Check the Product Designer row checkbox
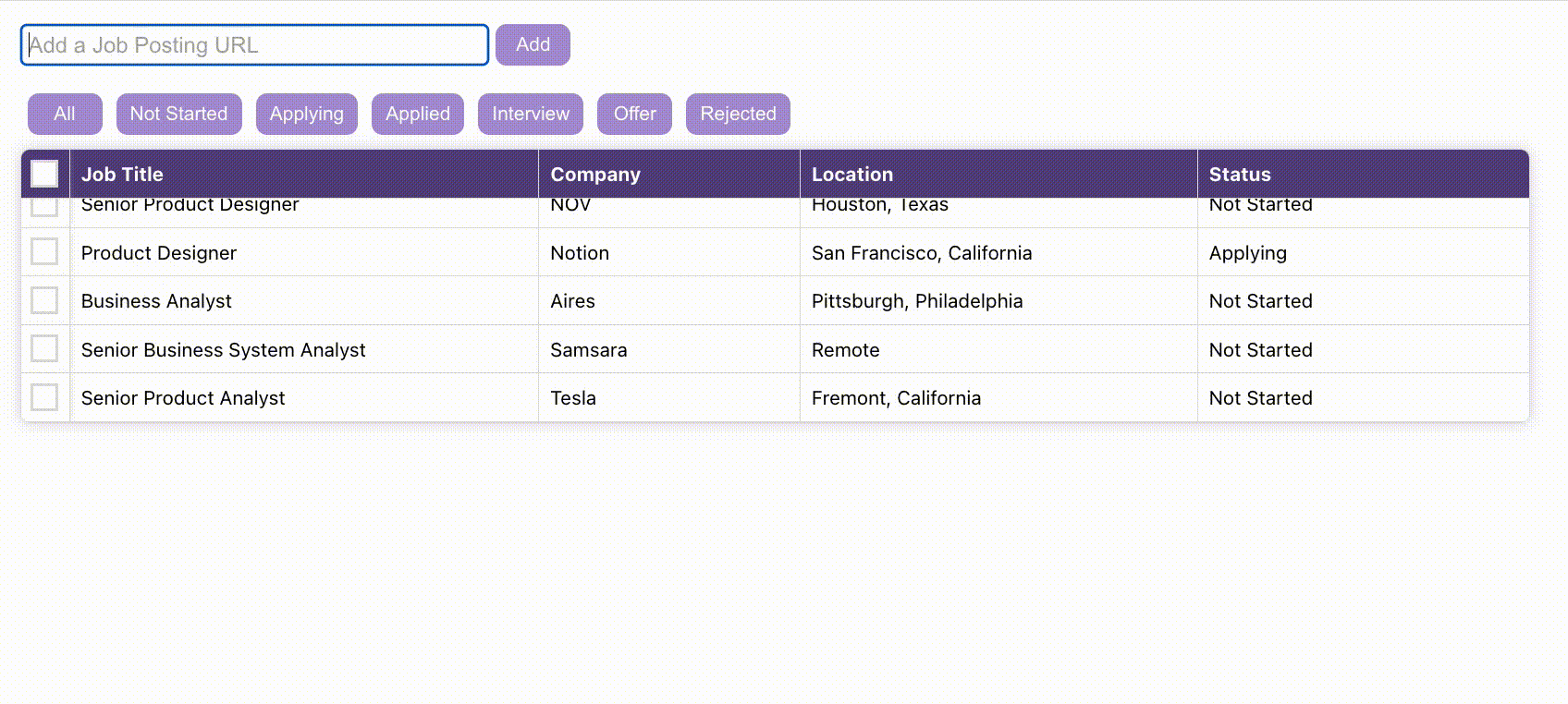The width and height of the screenshot is (1568, 704). [x=44, y=251]
